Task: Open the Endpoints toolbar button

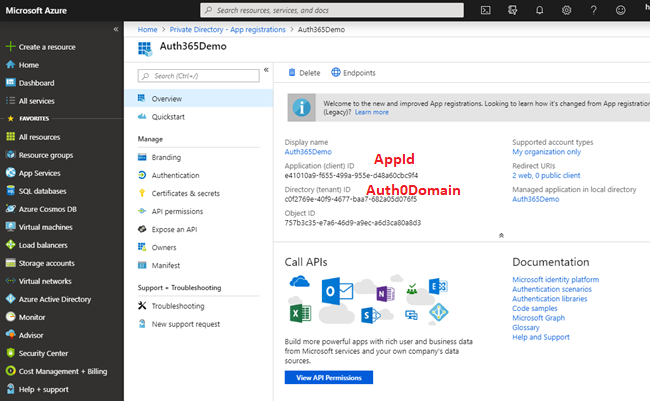Action: coord(353,73)
